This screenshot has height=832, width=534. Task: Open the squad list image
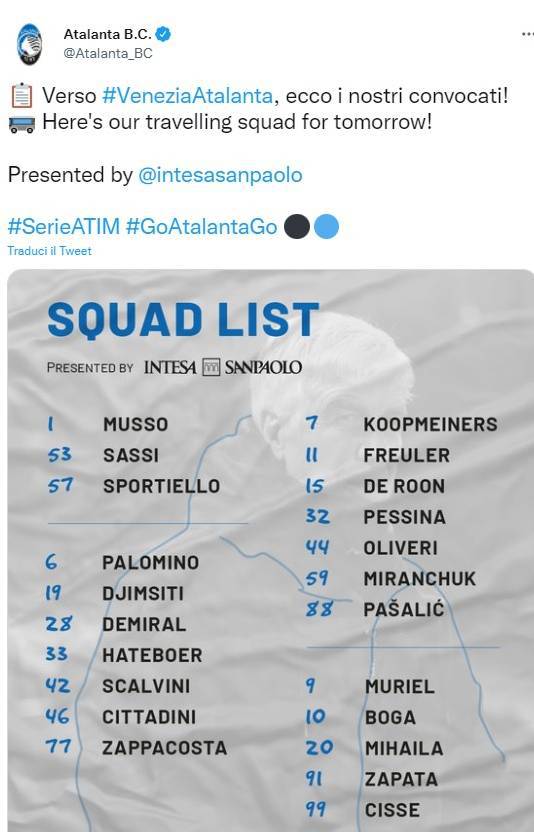(271, 551)
